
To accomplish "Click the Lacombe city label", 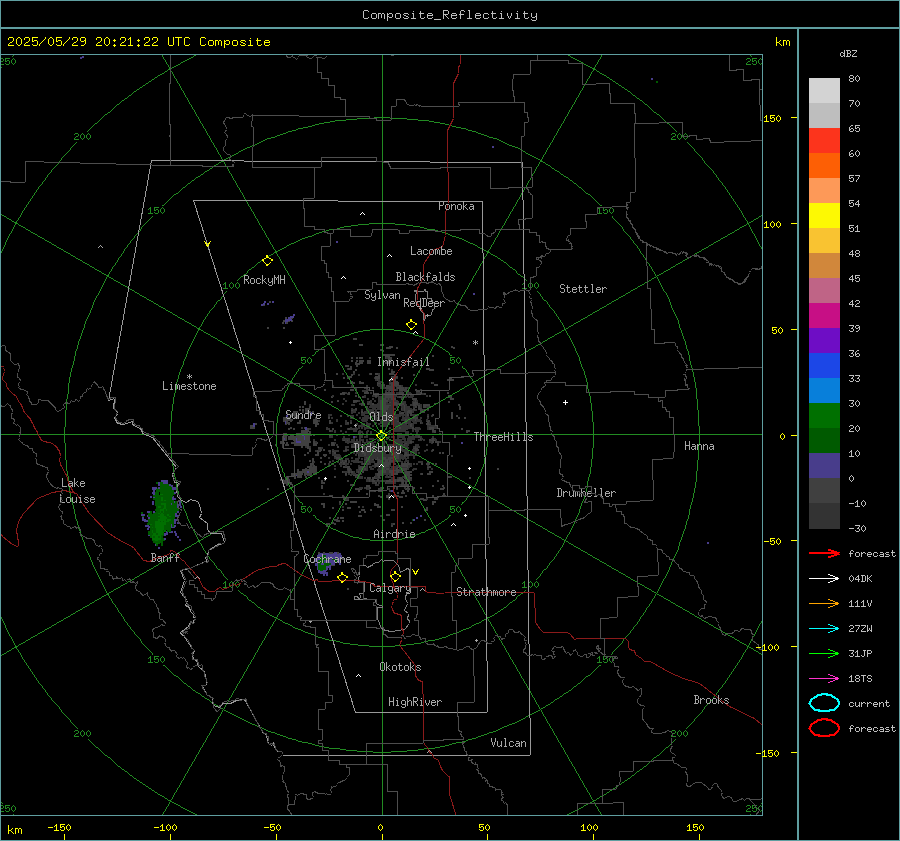I will click(x=431, y=251).
